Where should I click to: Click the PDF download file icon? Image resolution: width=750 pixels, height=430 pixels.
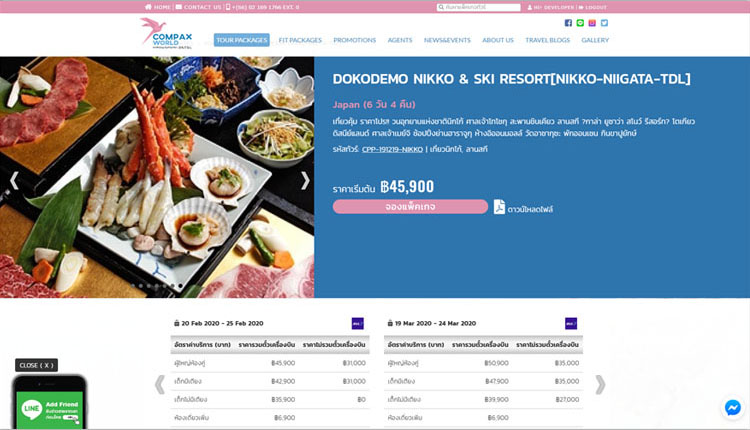tap(499, 207)
